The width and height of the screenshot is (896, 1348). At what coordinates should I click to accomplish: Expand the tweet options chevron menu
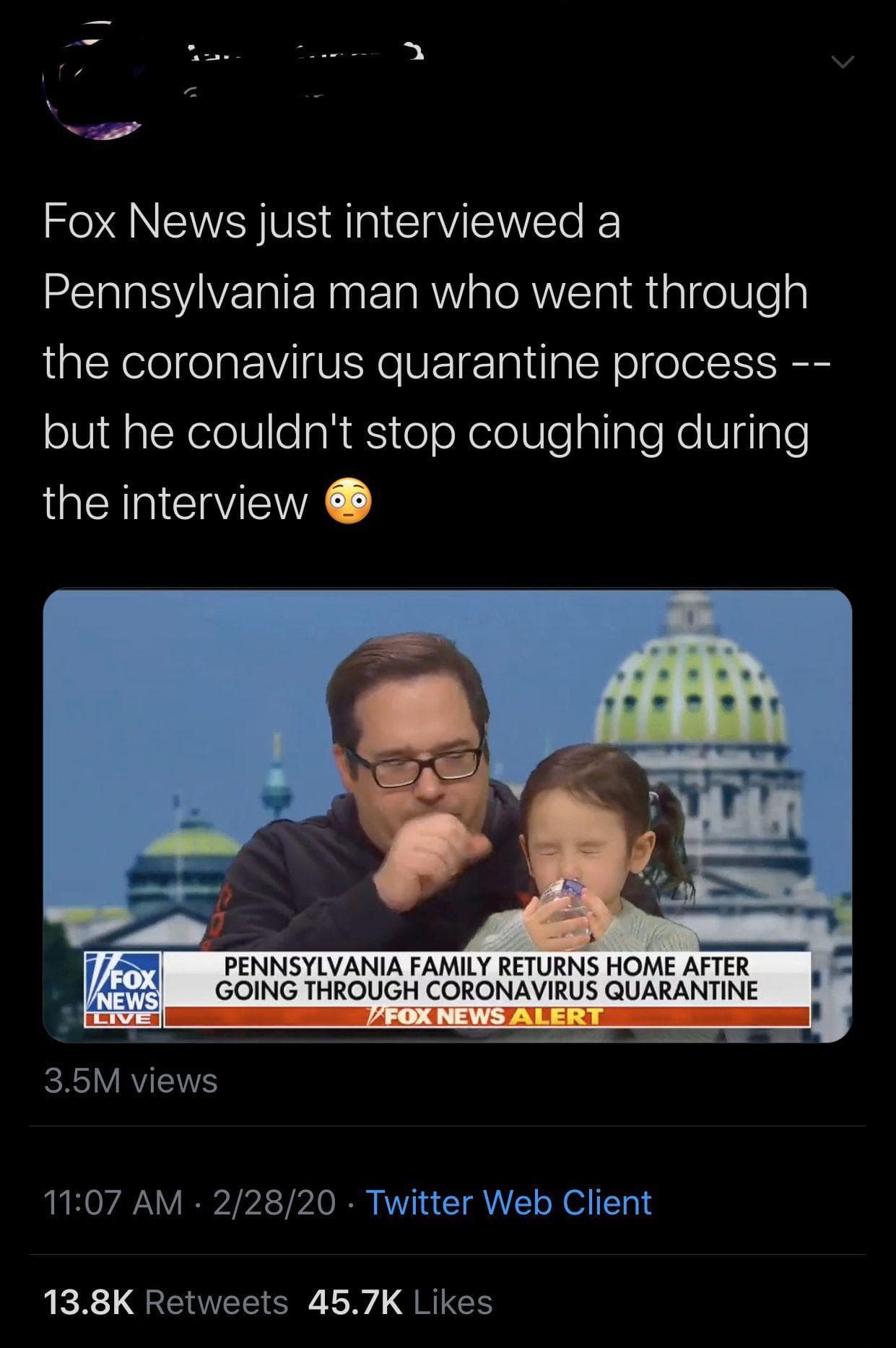(x=840, y=64)
